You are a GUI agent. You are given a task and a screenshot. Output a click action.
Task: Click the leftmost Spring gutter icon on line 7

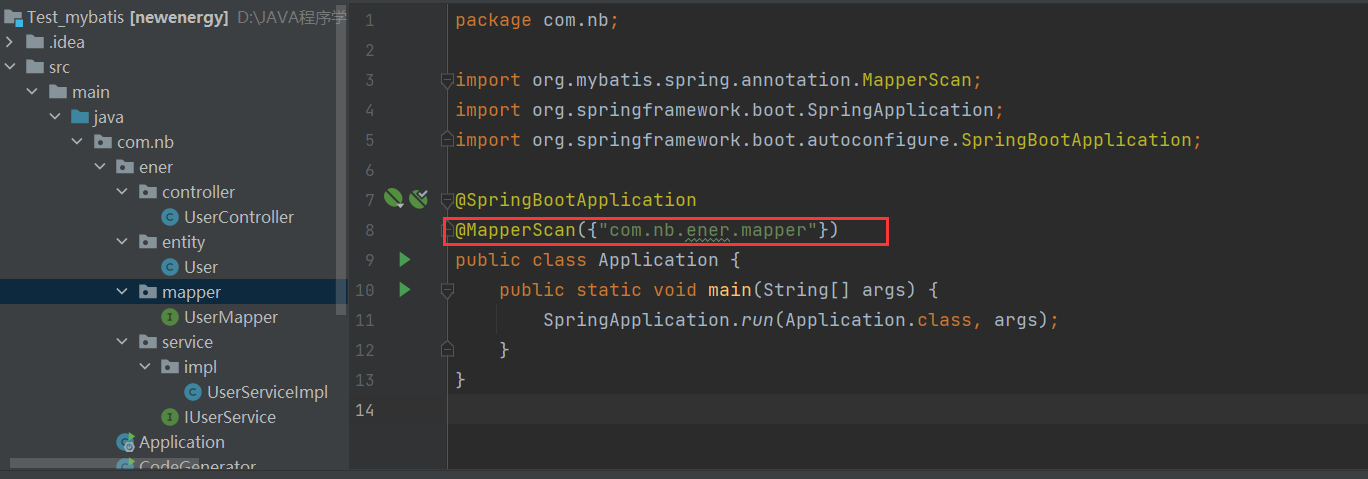[393, 199]
